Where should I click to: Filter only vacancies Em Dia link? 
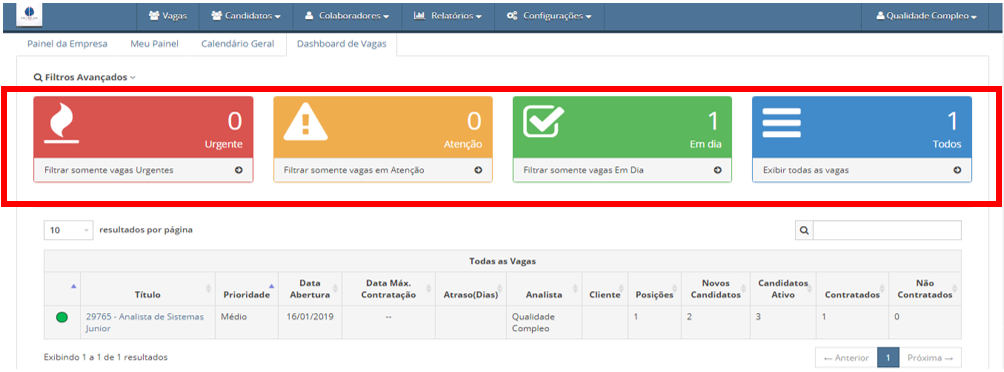point(583,171)
